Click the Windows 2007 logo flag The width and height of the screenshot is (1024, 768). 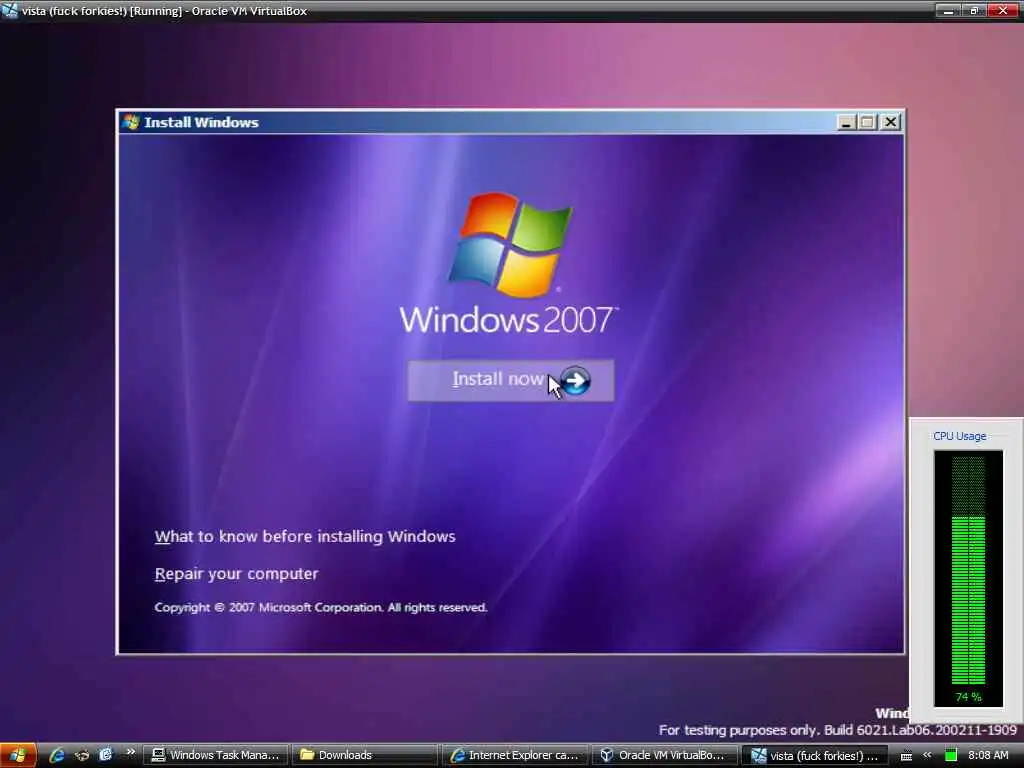coord(510,244)
